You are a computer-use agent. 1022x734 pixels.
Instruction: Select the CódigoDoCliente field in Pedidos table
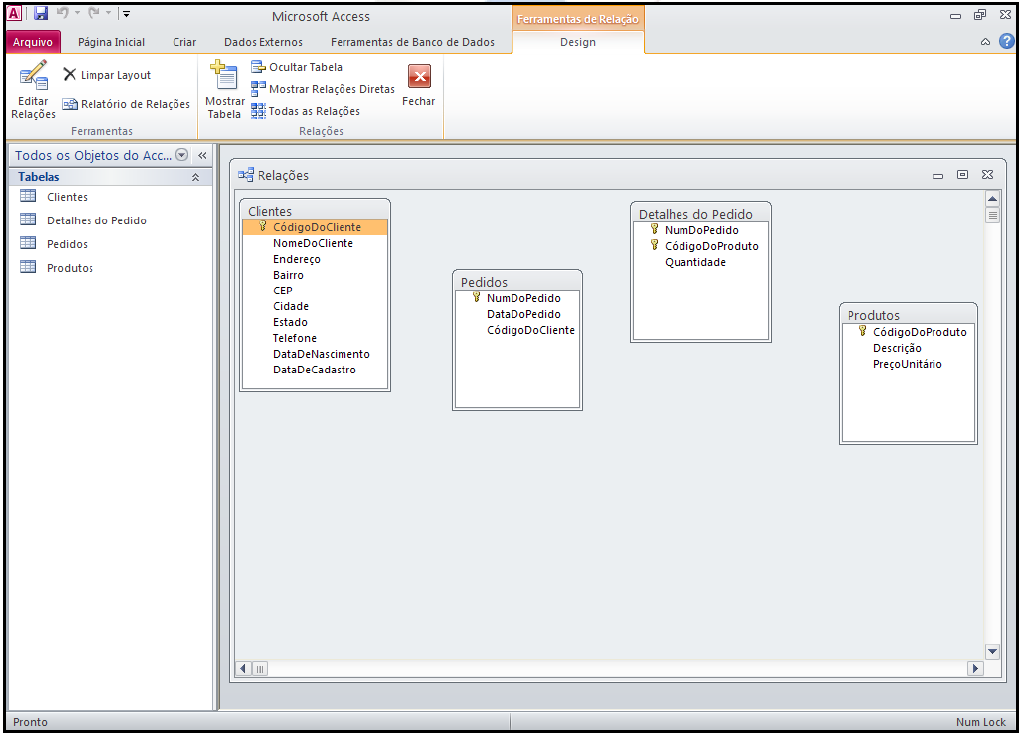[x=530, y=330]
